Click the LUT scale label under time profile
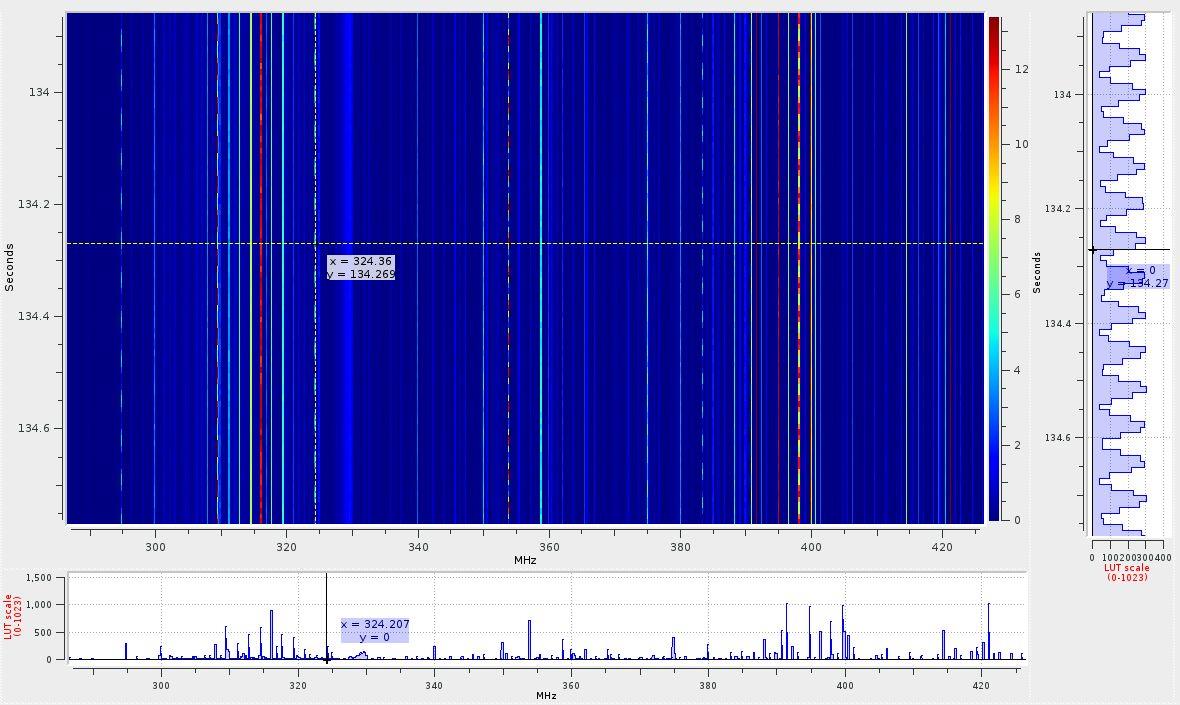 click(x=1127, y=573)
